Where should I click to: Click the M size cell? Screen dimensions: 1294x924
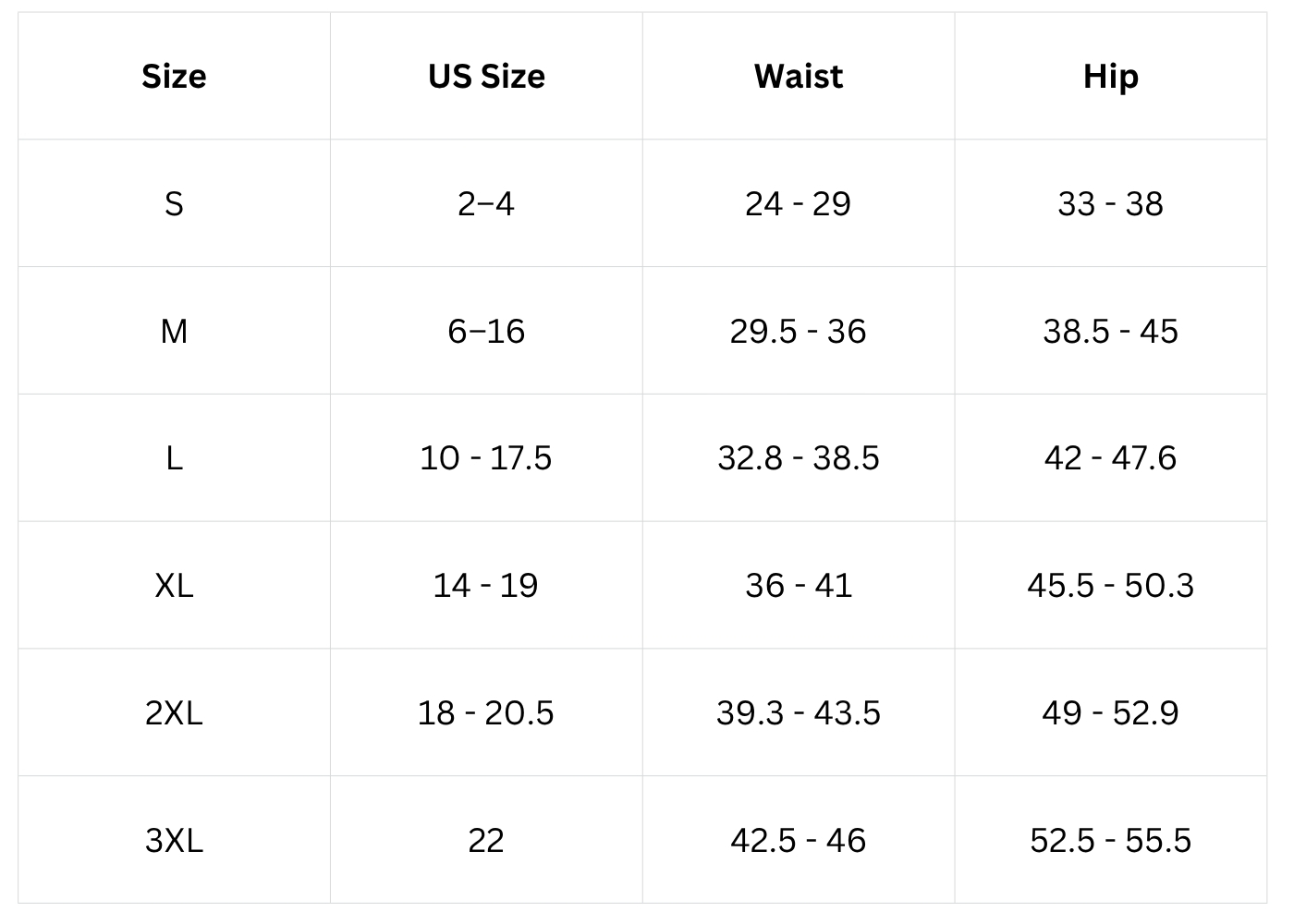[174, 331]
